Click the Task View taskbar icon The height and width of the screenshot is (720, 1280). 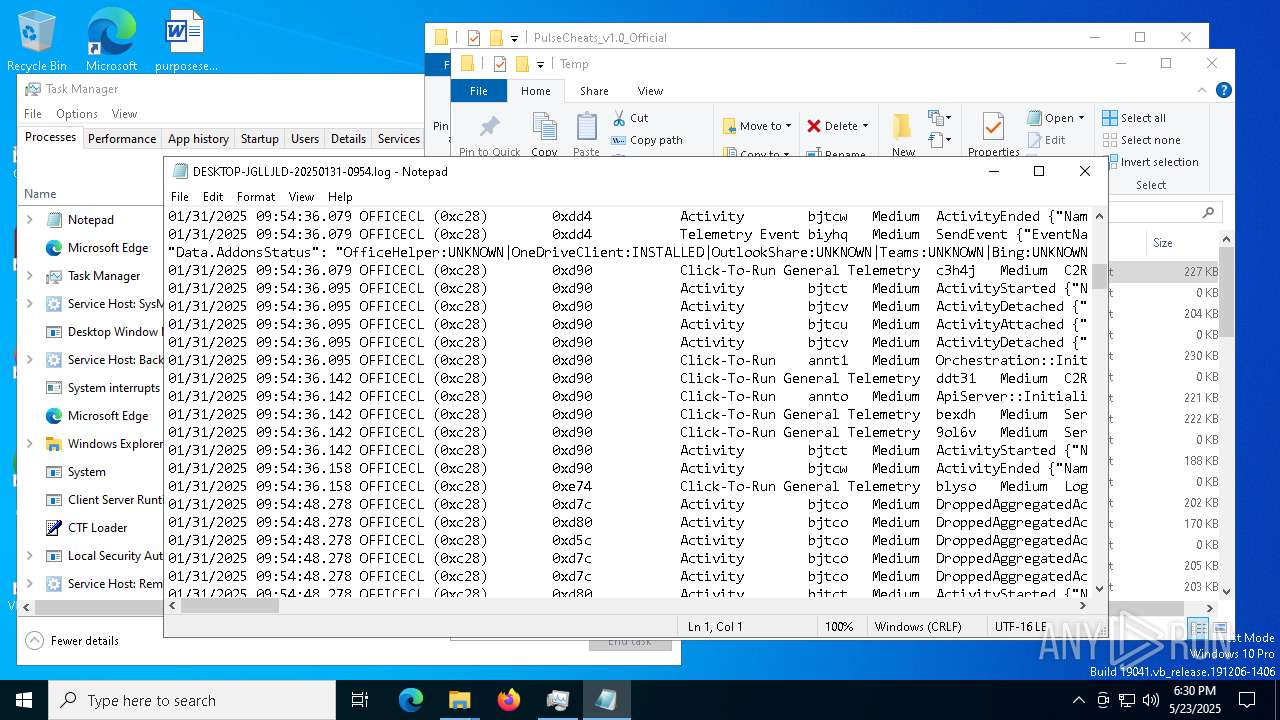coord(360,700)
